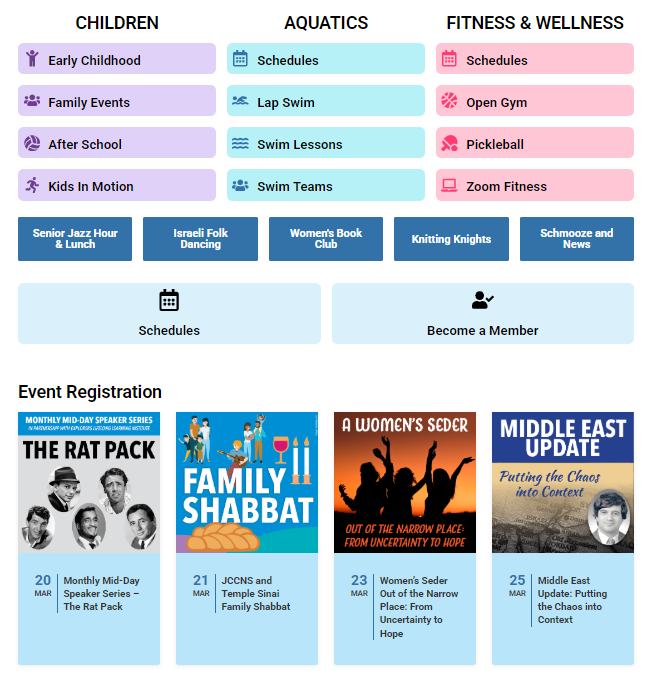
Task: Click the After School volleyball icon
Action: coord(32,143)
